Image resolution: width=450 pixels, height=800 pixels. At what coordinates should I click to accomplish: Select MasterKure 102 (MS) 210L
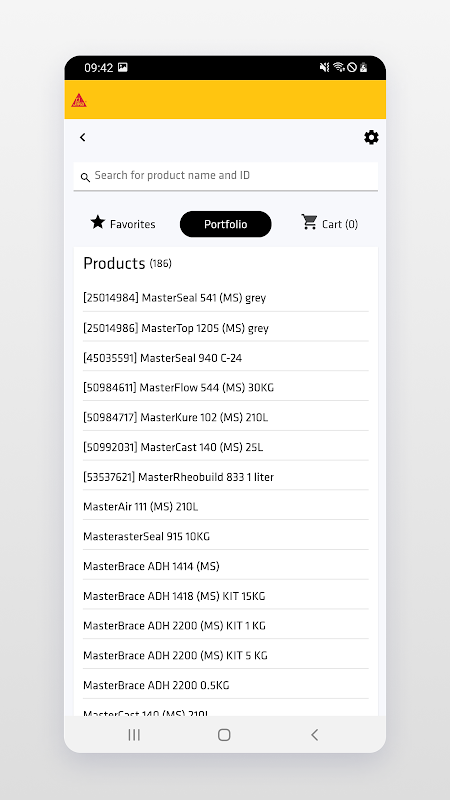(226, 417)
